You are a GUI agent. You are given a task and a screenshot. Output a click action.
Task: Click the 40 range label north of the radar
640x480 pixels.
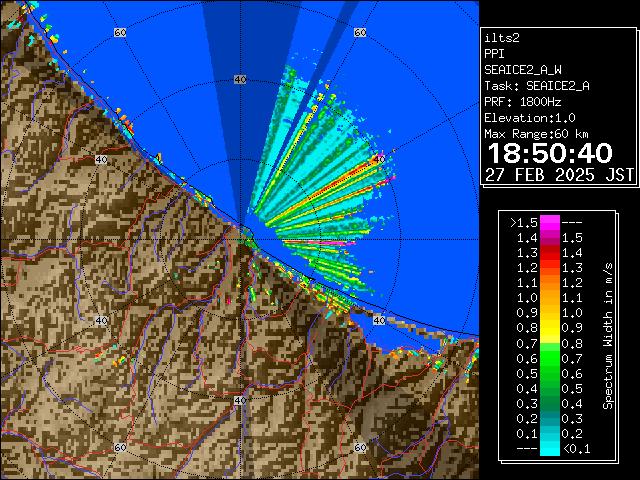point(240,80)
